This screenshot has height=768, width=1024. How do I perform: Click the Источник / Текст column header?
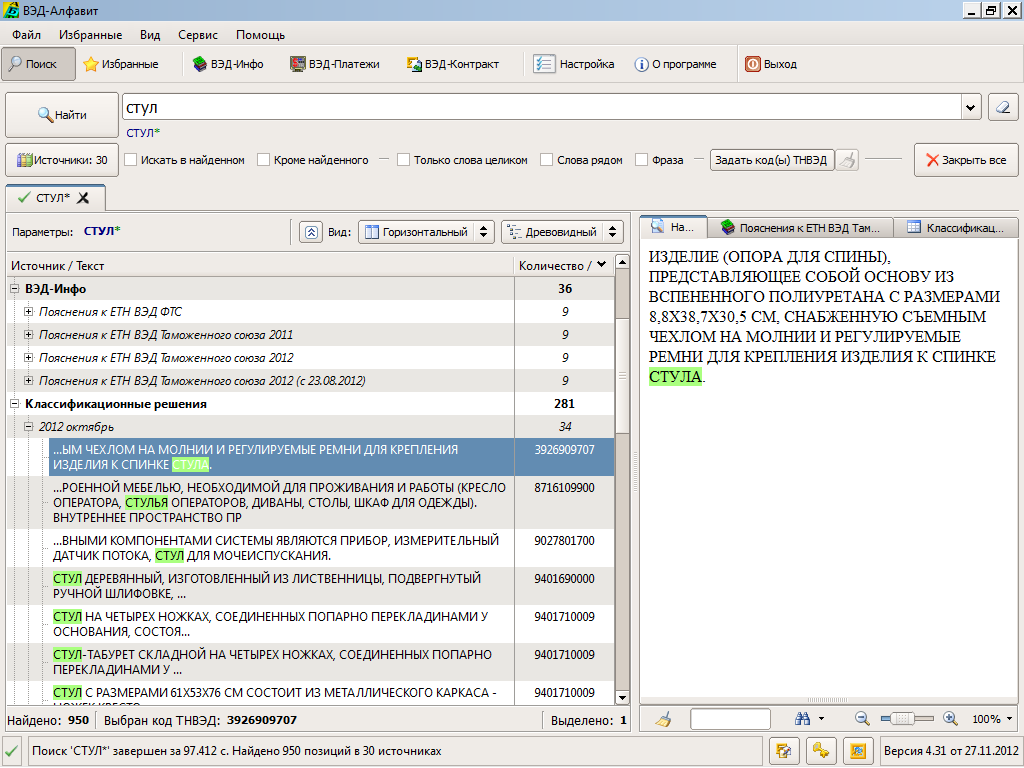pyautogui.click(x=261, y=265)
